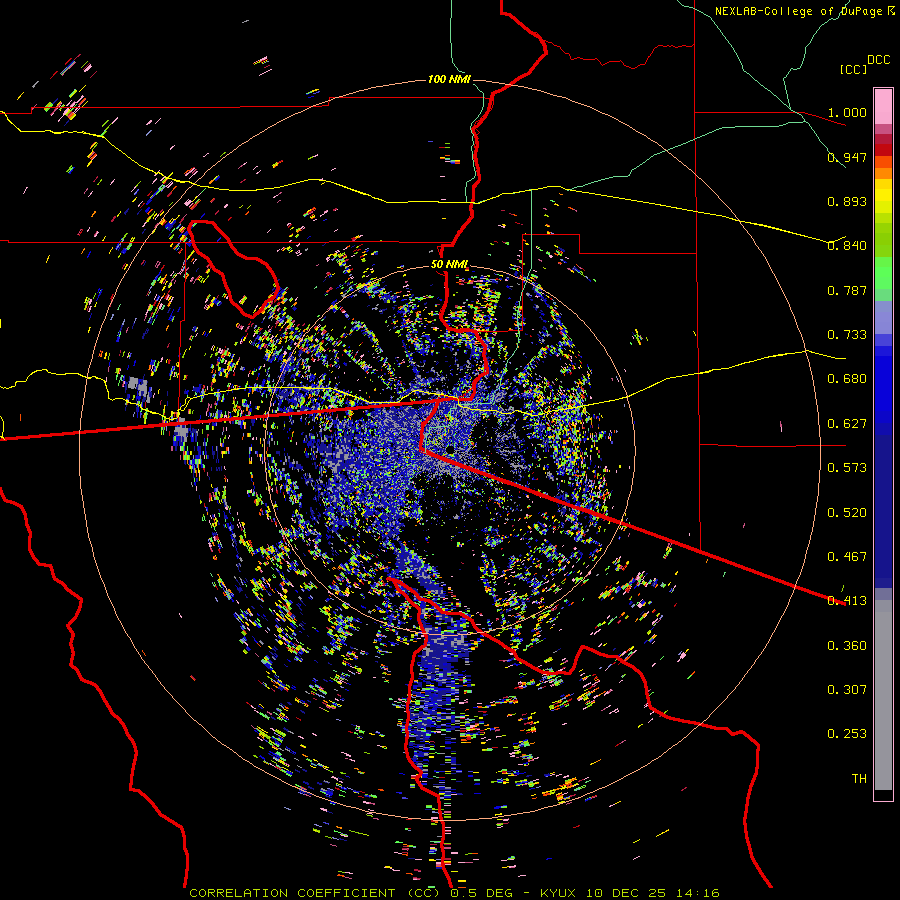This screenshot has width=900, height=900.
Task: Click the 0.307 legend value
Action: 847,690
